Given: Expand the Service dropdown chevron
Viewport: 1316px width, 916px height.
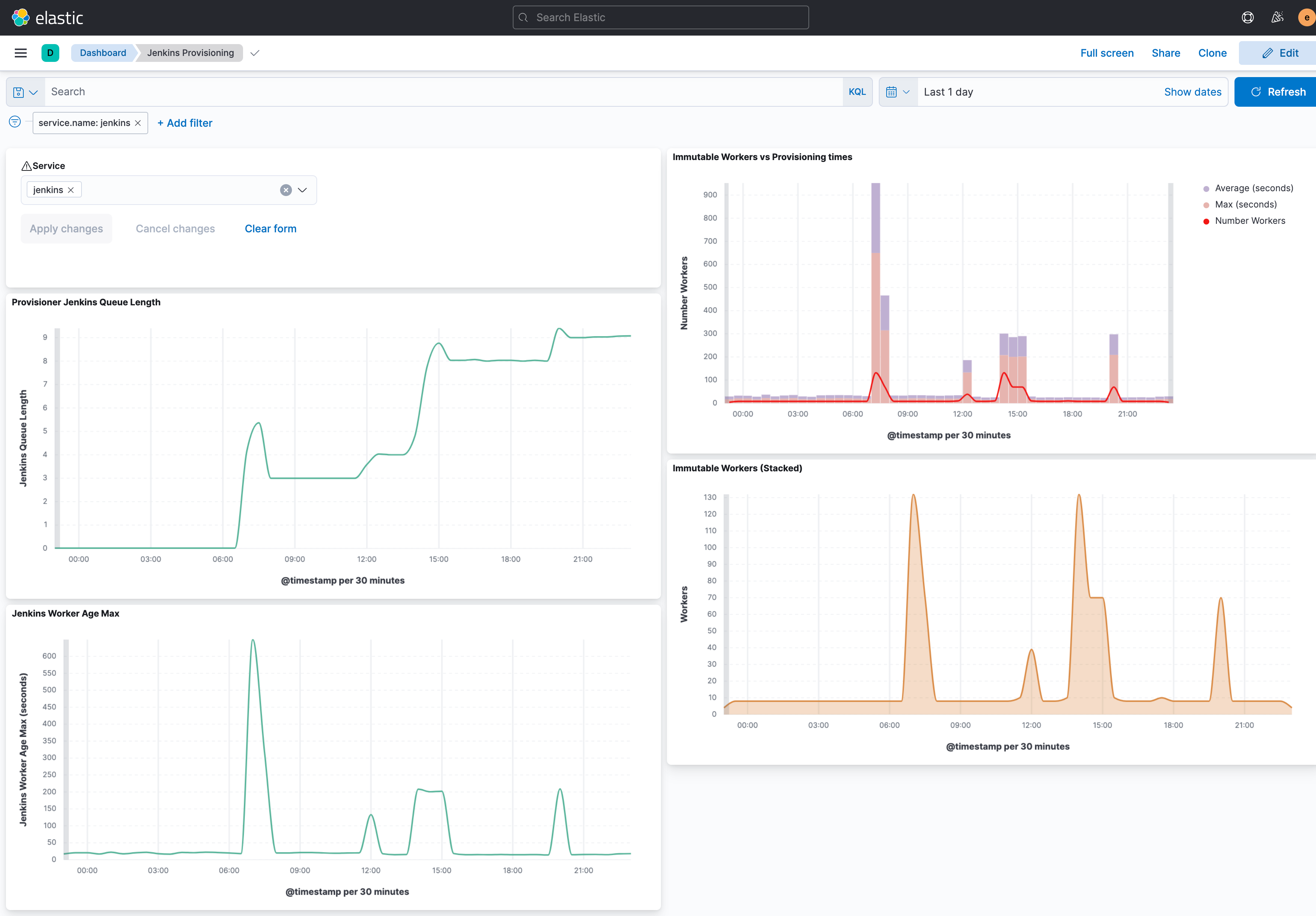Looking at the screenshot, I should click(x=303, y=190).
